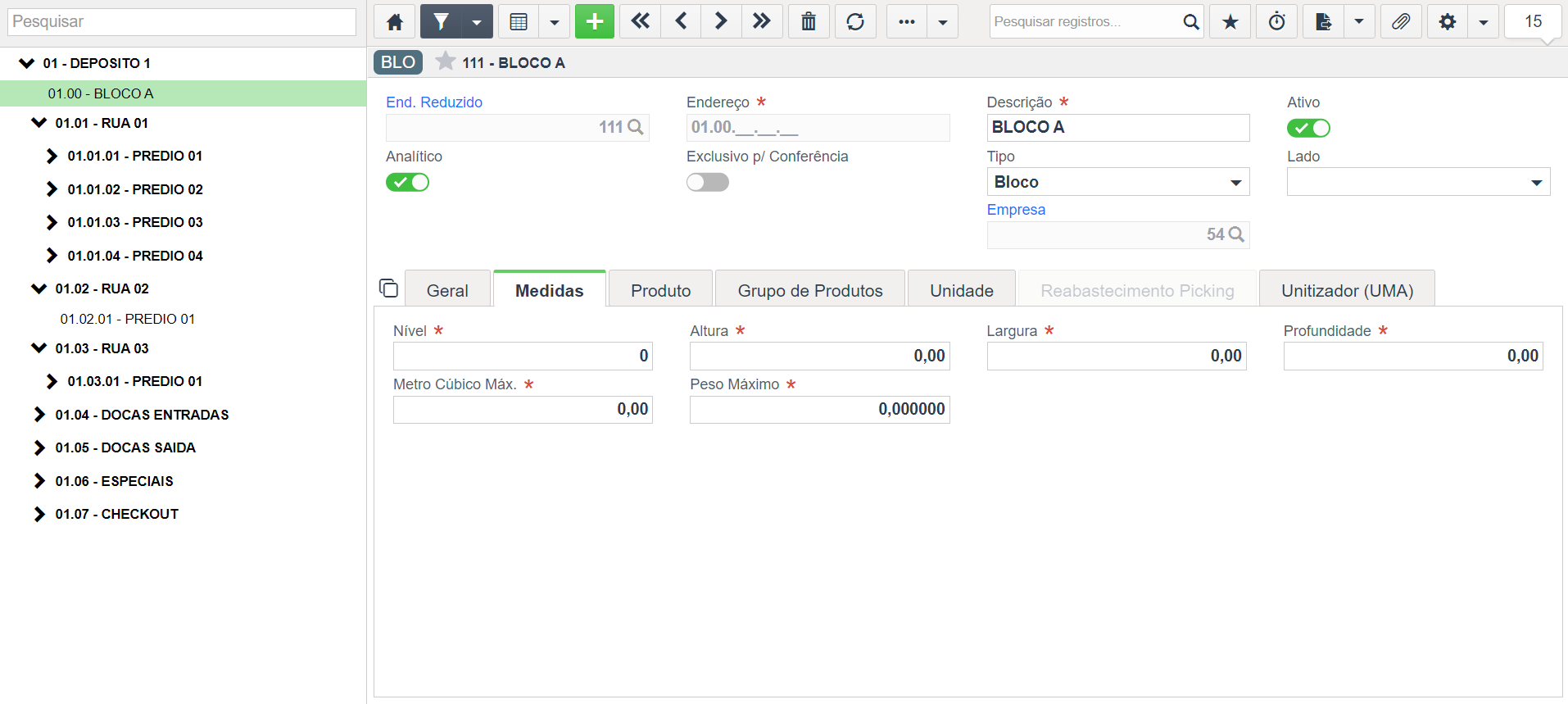Collapse 01.02 - RUA 02 node

(x=39, y=288)
